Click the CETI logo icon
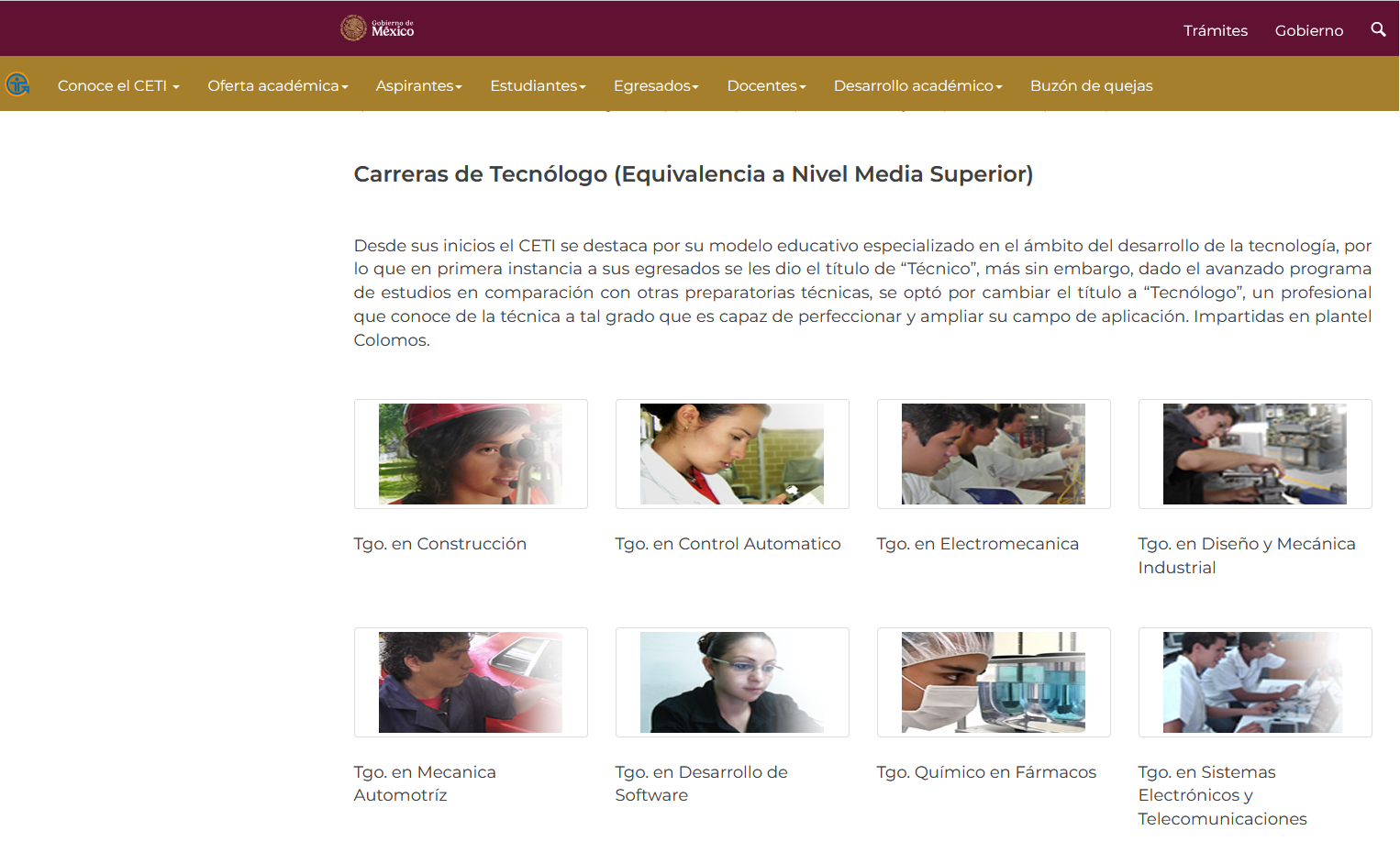1400x853 pixels. 17,84
